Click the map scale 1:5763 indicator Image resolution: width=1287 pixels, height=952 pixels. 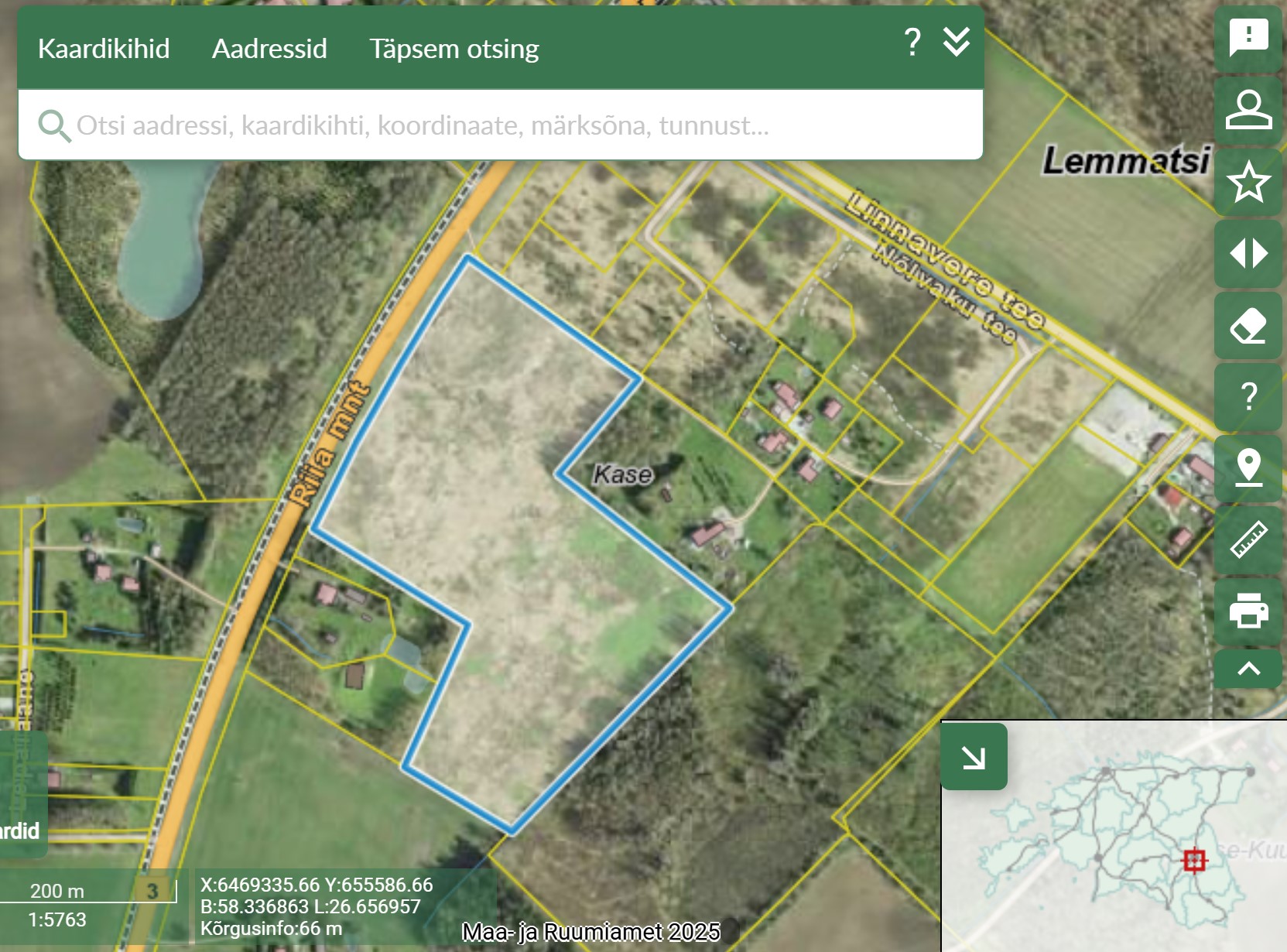point(57,919)
